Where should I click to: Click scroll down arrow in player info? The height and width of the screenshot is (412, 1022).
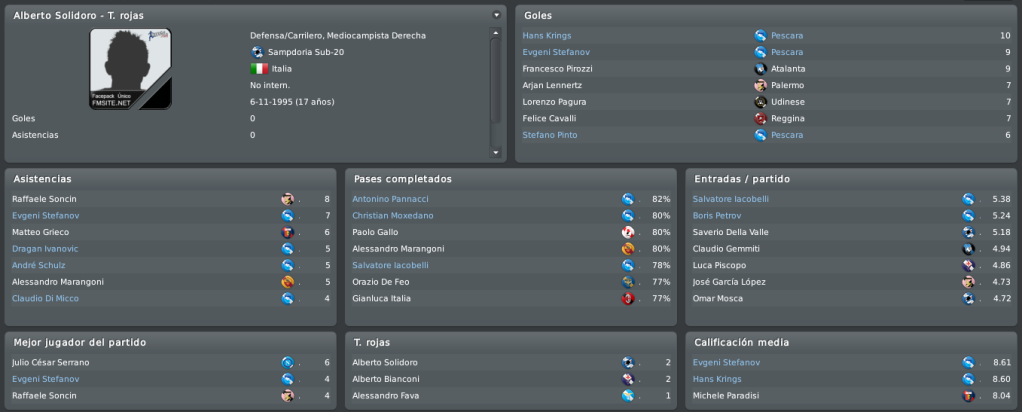coord(495,153)
